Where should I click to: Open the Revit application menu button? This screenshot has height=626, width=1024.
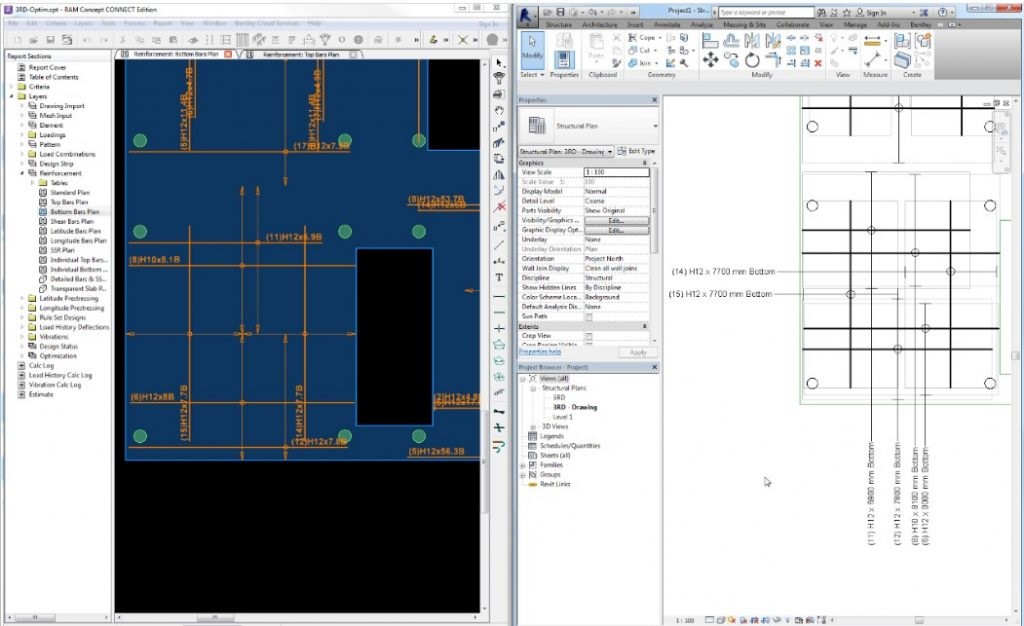click(x=526, y=16)
